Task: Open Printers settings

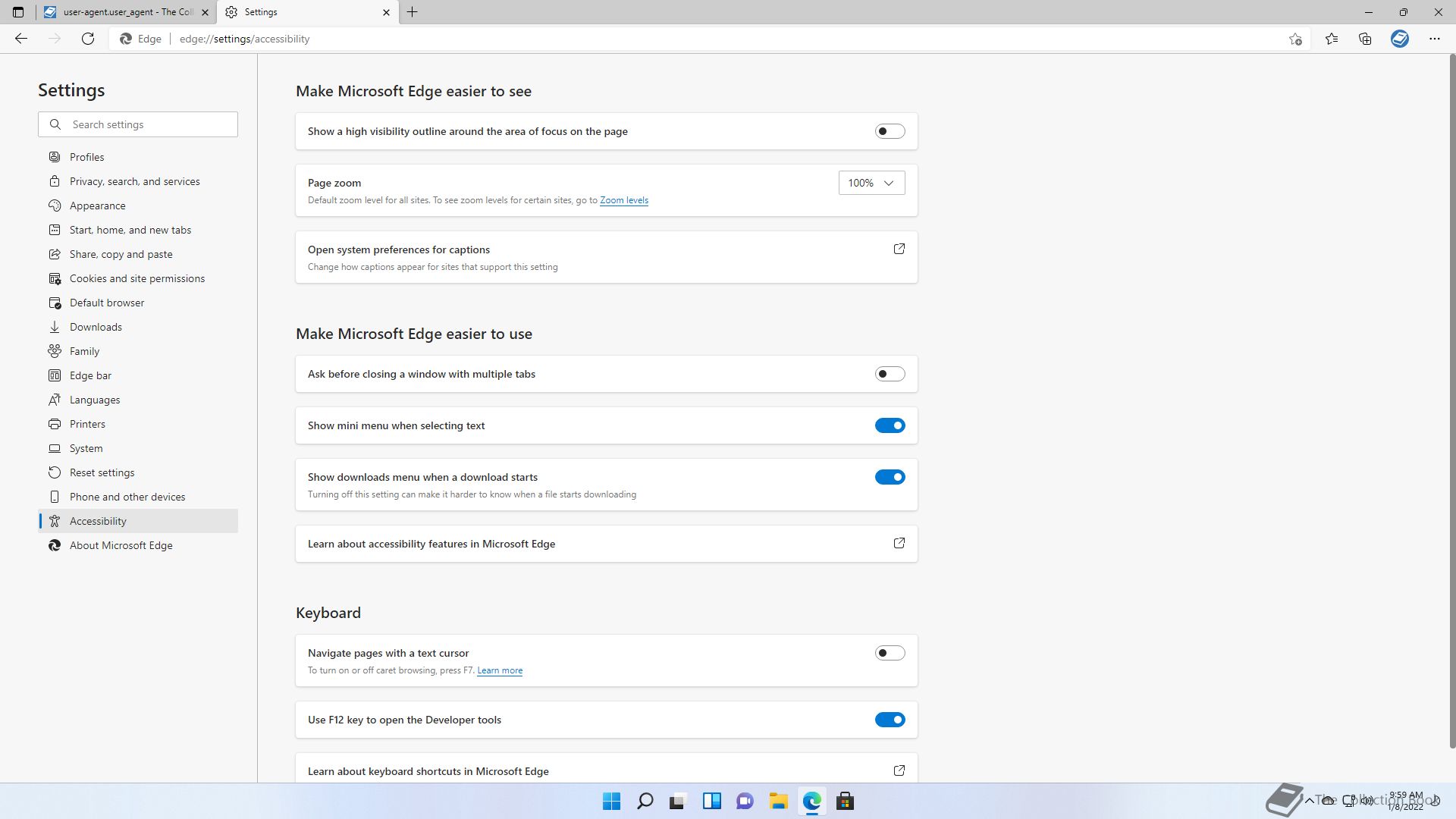Action: tap(138, 424)
